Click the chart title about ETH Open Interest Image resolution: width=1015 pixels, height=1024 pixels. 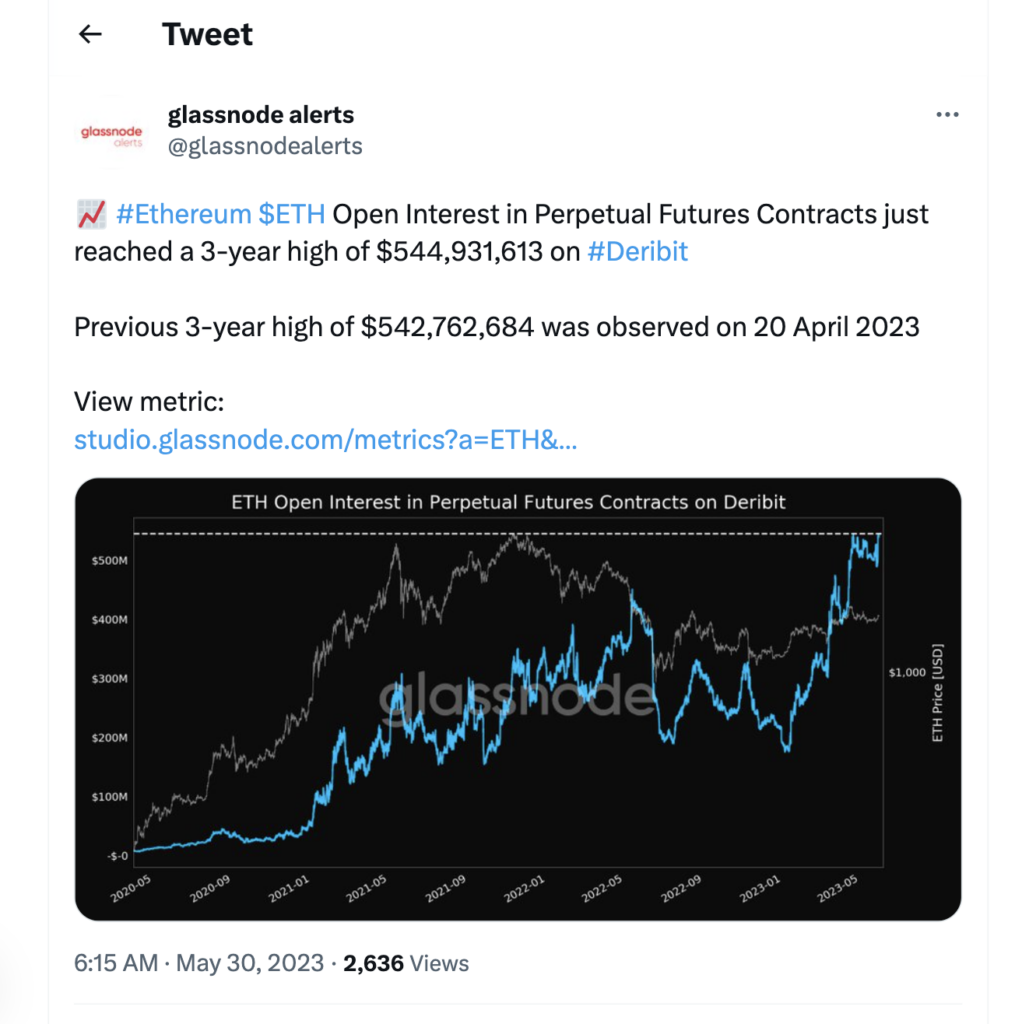pos(508,502)
